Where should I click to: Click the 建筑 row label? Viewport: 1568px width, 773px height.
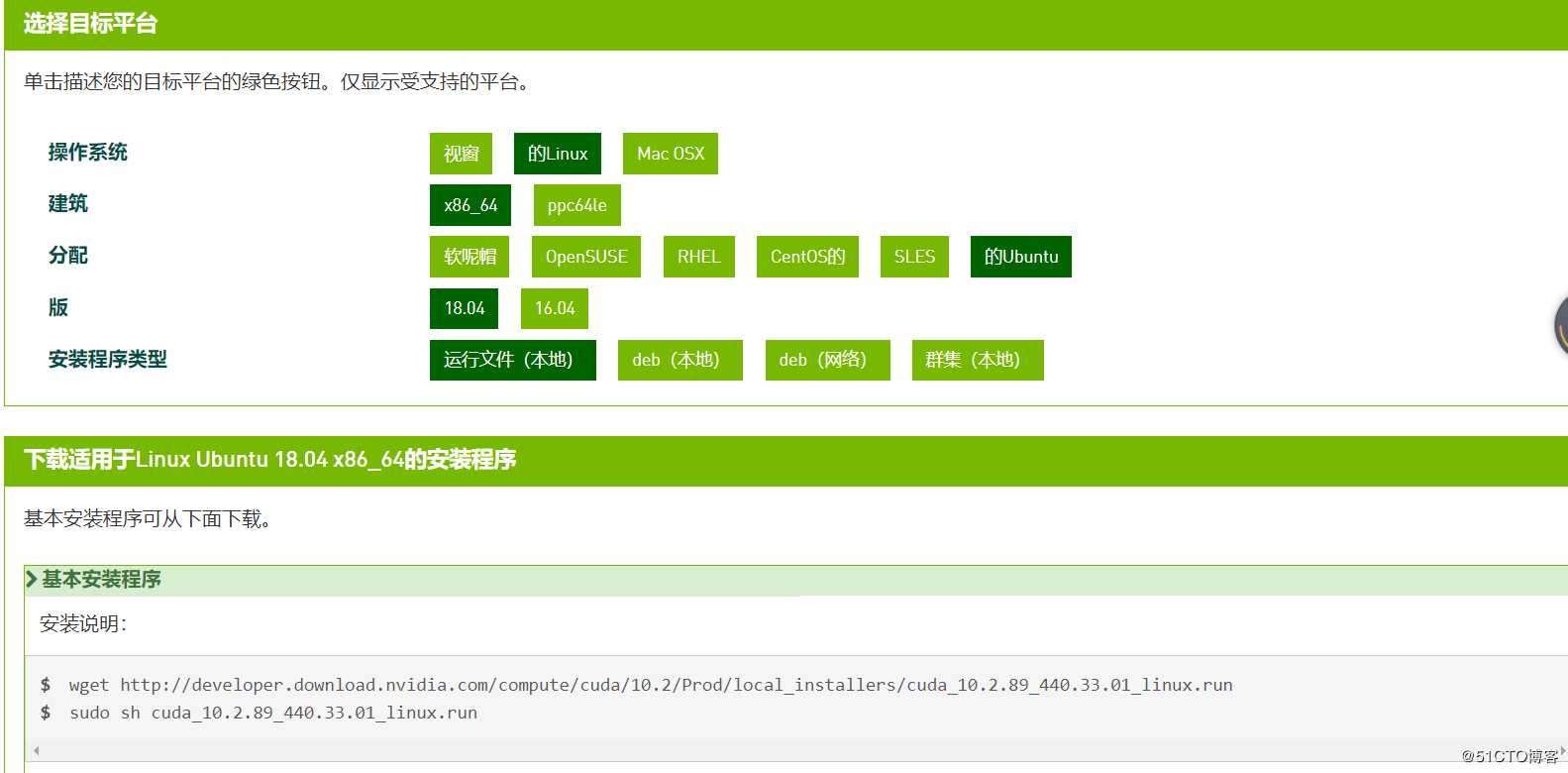pos(68,203)
